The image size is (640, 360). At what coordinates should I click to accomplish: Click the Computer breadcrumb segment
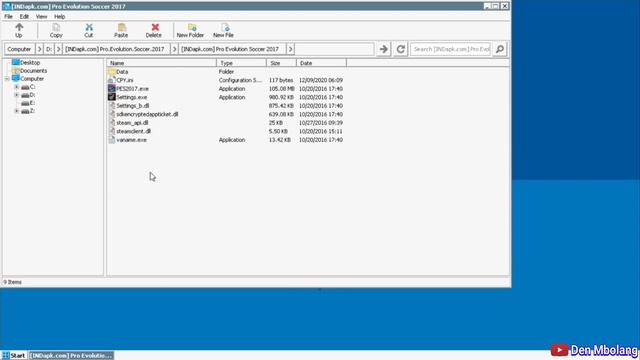pyautogui.click(x=19, y=49)
